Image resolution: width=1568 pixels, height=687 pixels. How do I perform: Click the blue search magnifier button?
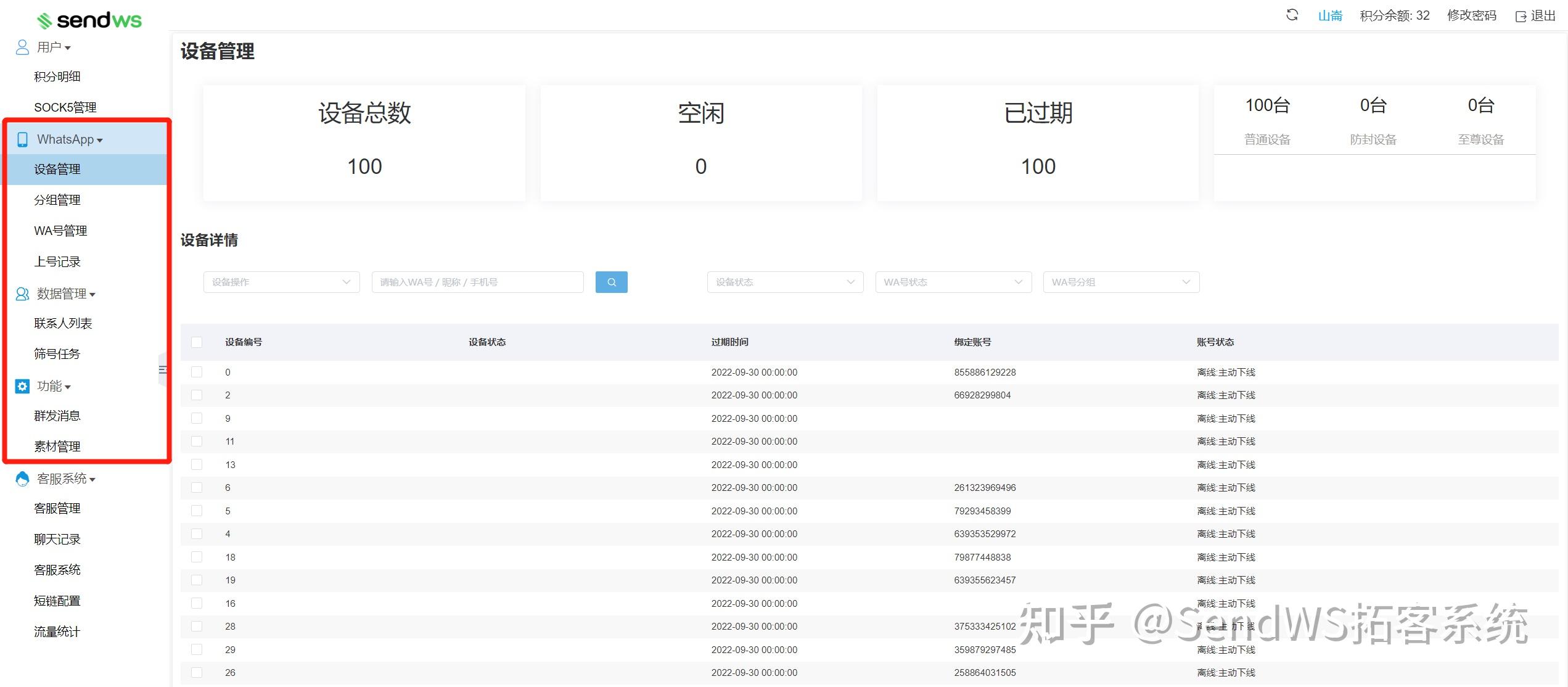[611, 282]
